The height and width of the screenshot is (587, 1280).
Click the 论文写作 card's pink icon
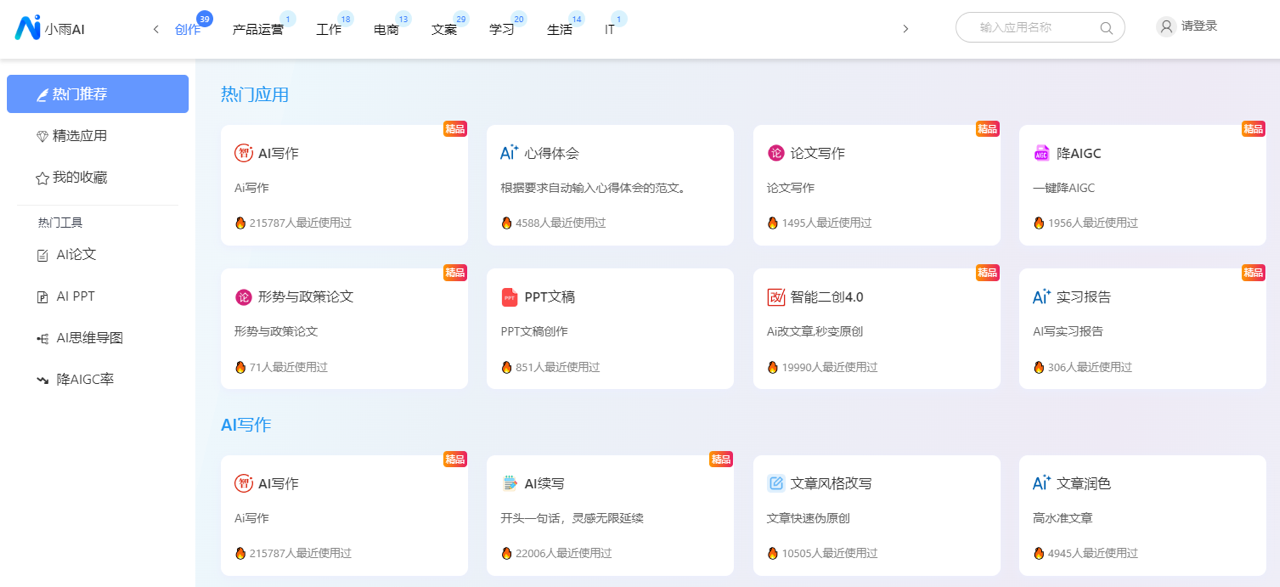[x=775, y=153]
